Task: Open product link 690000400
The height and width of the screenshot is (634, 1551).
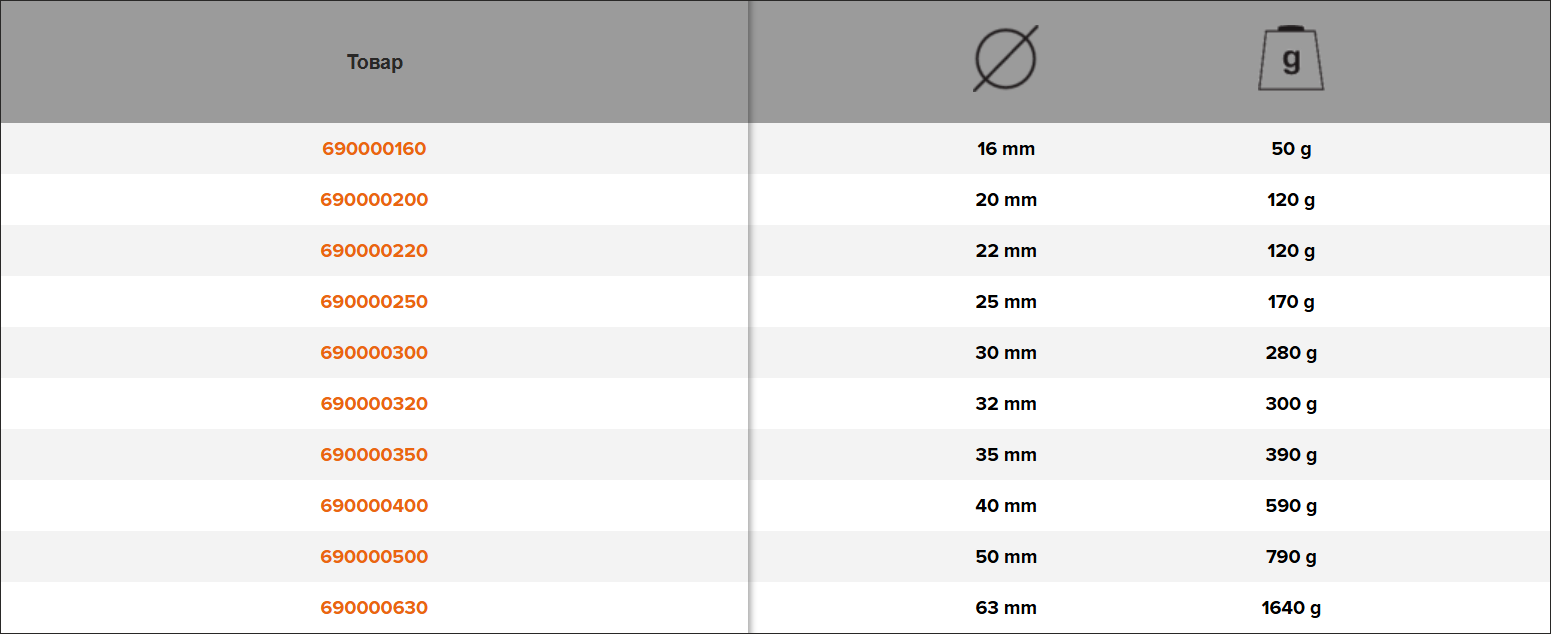Action: click(x=374, y=506)
